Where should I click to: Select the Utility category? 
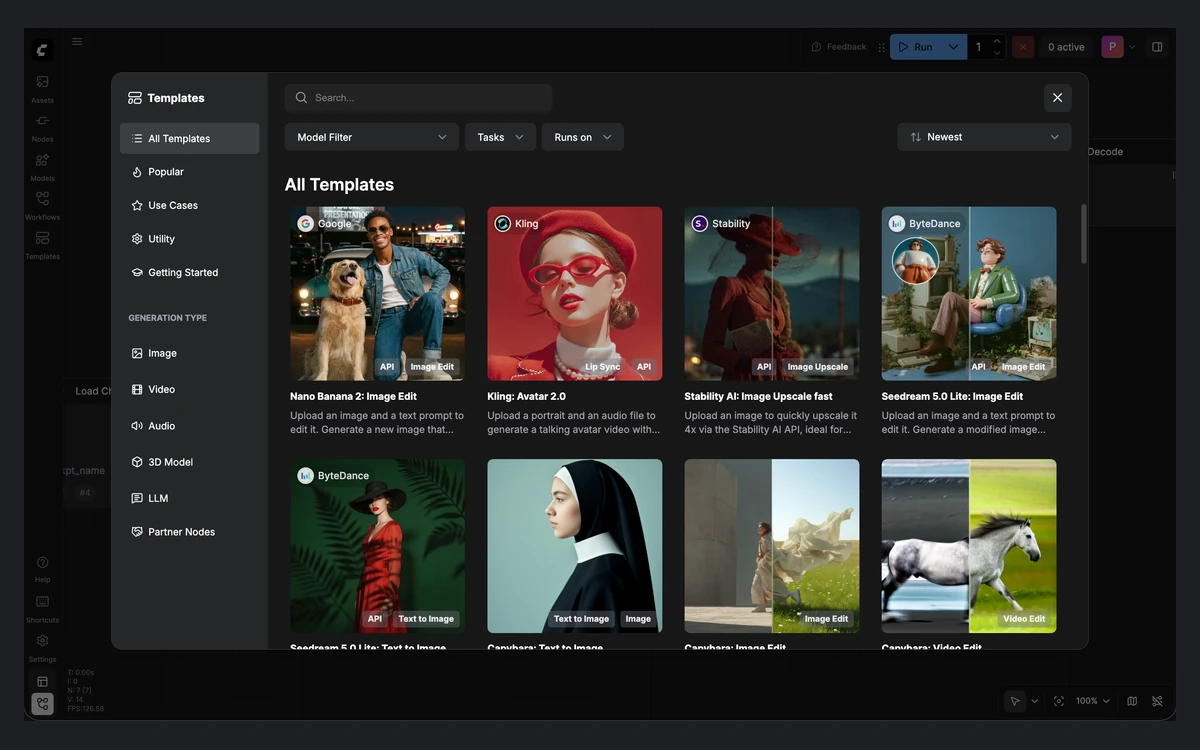click(x=190, y=239)
